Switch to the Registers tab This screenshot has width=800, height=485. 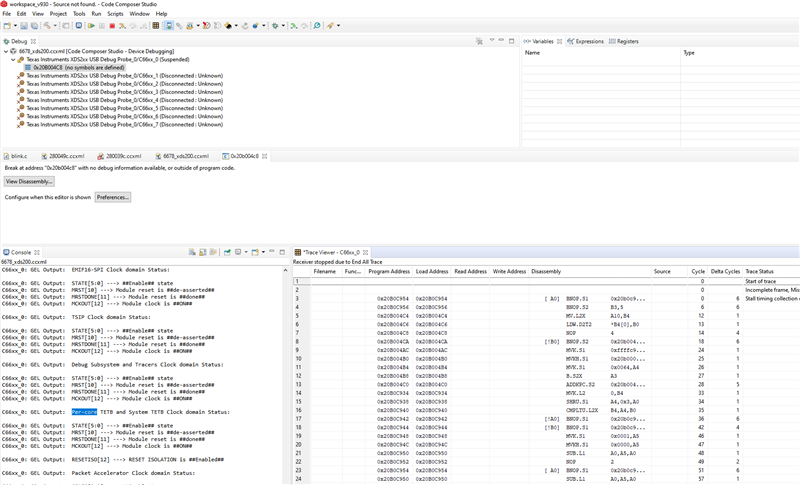click(x=623, y=41)
